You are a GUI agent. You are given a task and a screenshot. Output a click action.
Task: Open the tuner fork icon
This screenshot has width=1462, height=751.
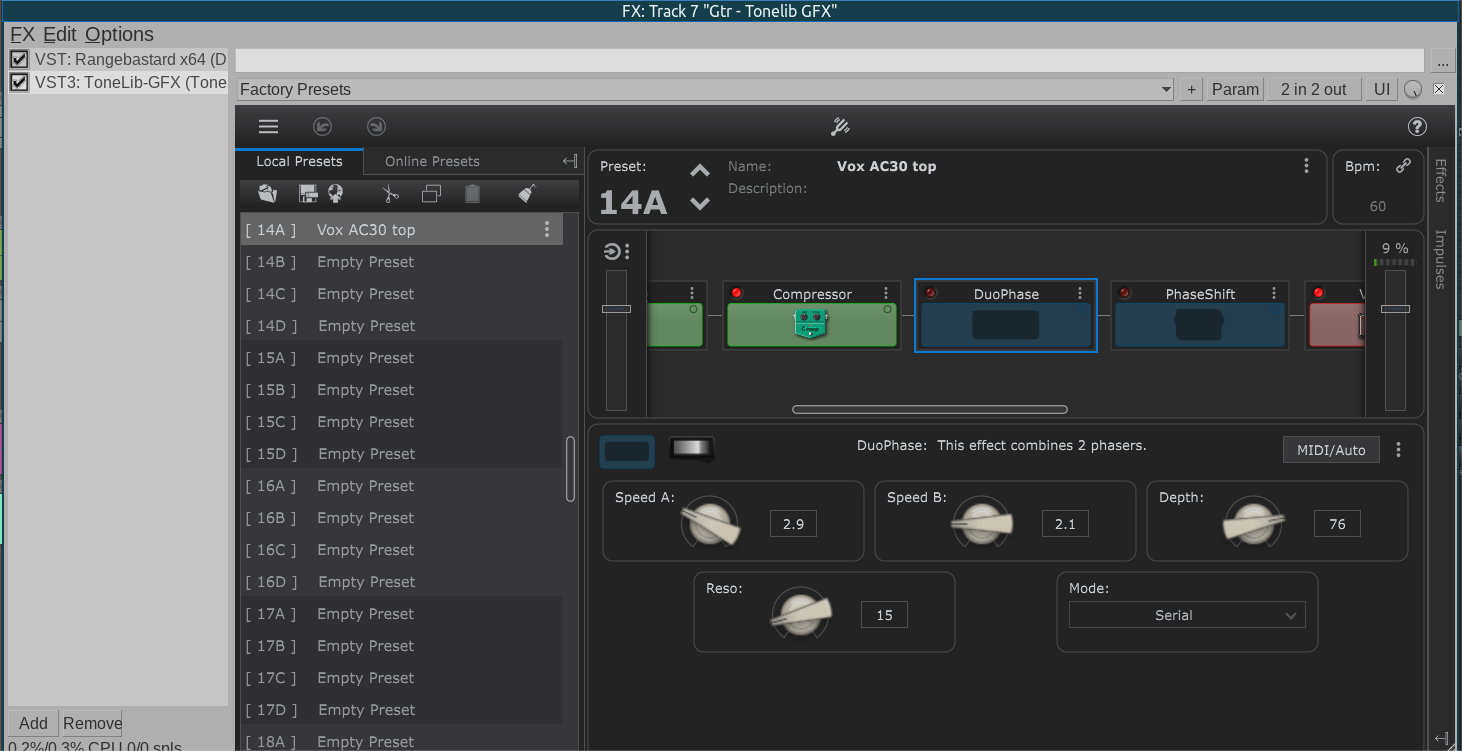(840, 127)
